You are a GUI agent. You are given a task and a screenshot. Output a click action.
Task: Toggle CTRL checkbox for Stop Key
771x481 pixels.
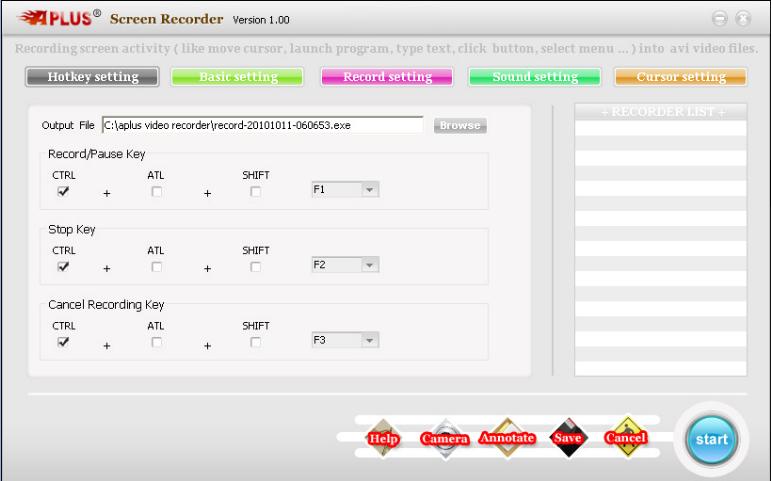coord(63,267)
